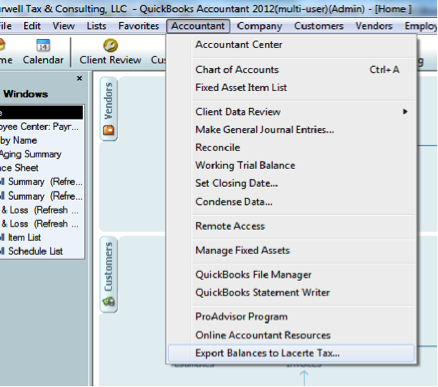The height and width of the screenshot is (387, 438).
Task: Select the highlighted Home window entry
Action: [x=41, y=112]
